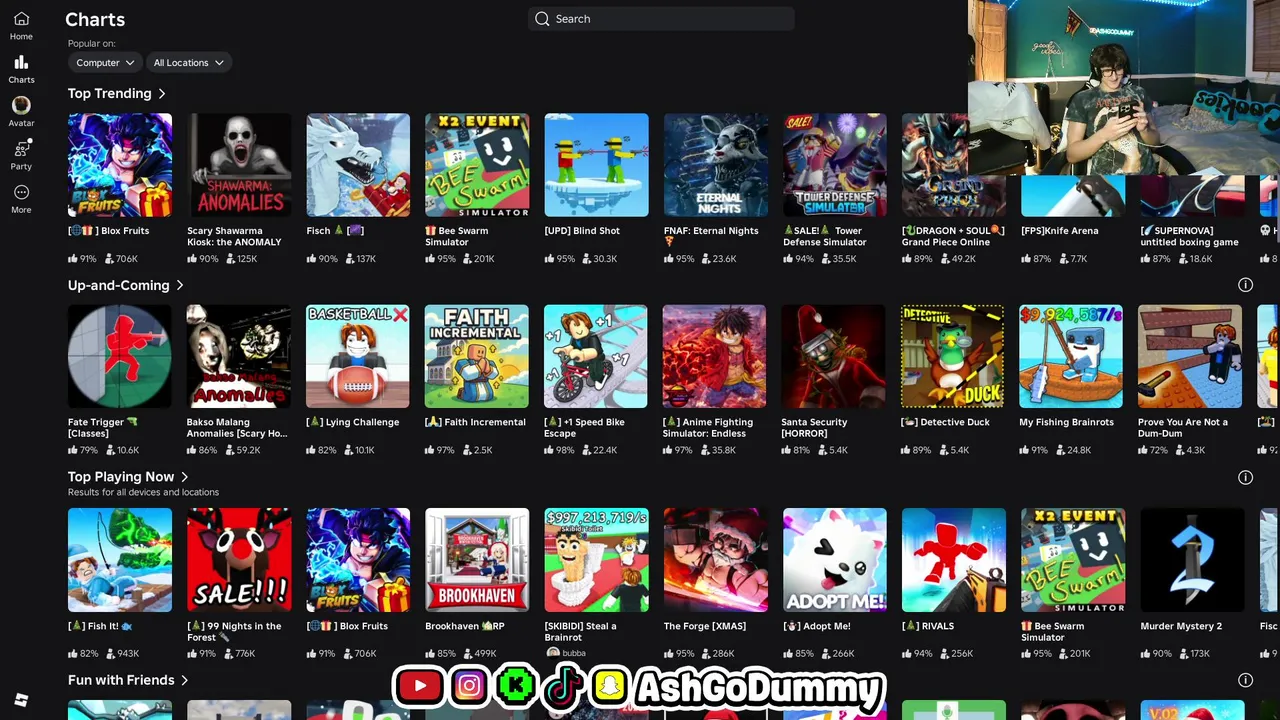This screenshot has width=1280, height=720.
Task: Expand the Top Trending section chevron
Action: click(162, 94)
